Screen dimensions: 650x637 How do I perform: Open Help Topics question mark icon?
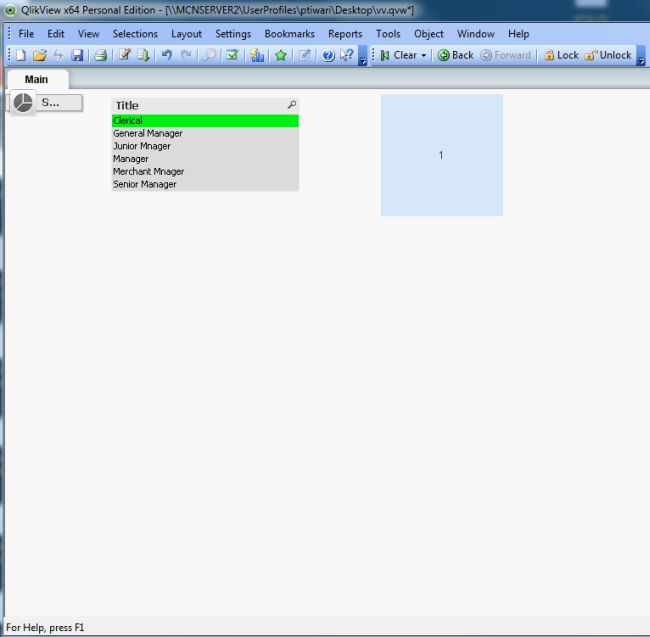click(x=328, y=55)
